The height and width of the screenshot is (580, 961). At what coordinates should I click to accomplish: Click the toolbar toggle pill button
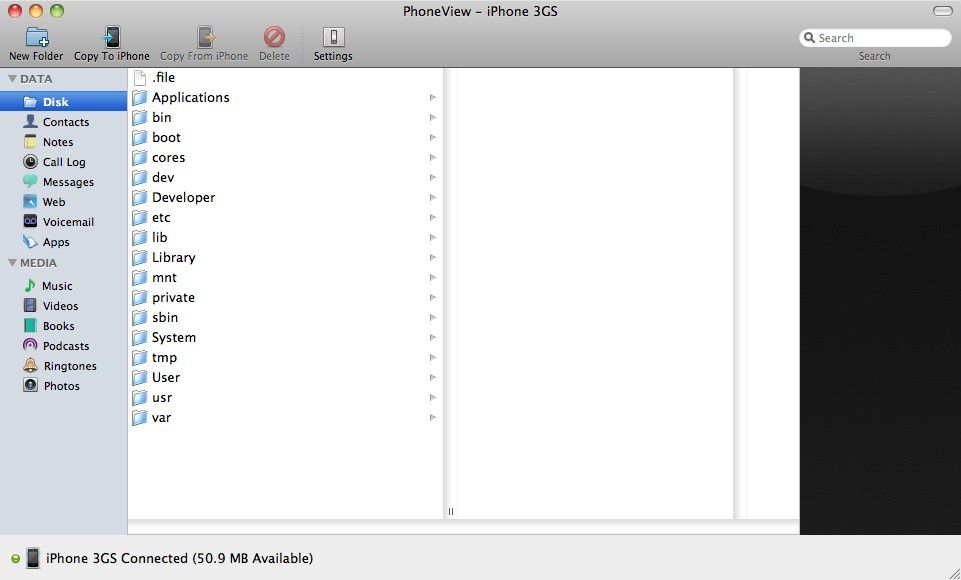[x=942, y=11]
